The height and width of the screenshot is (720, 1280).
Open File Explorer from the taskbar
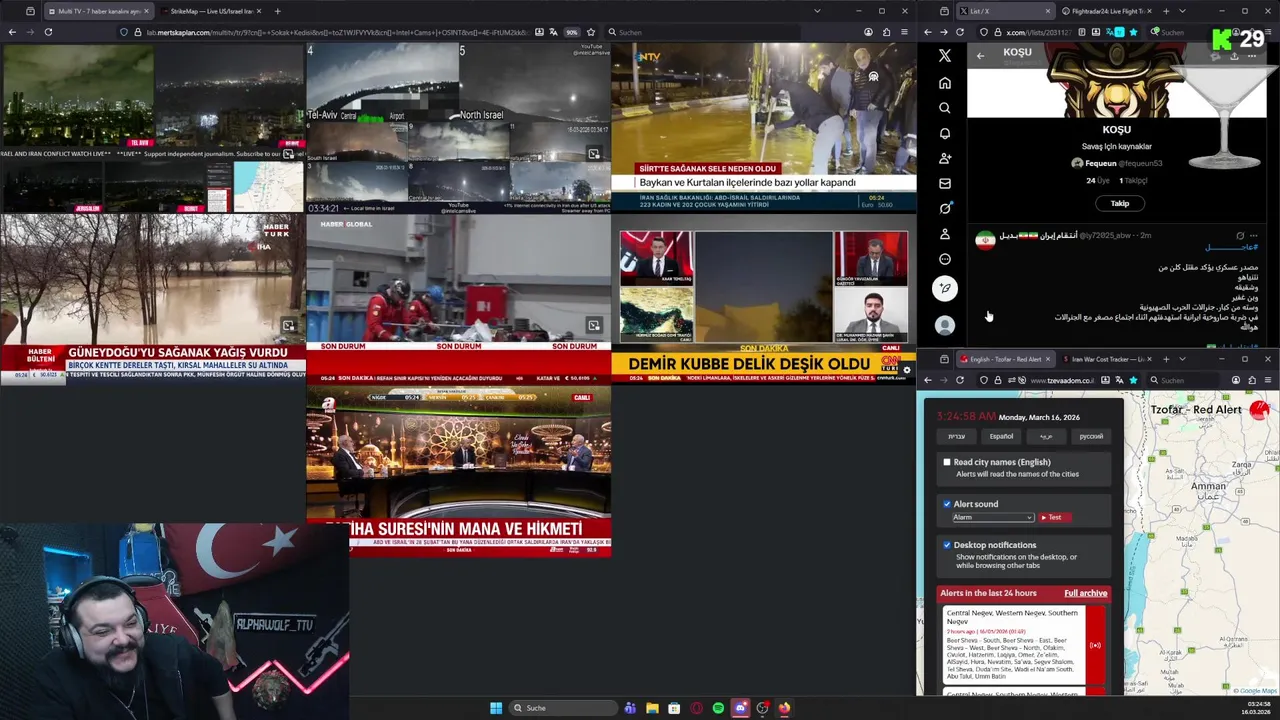point(652,708)
